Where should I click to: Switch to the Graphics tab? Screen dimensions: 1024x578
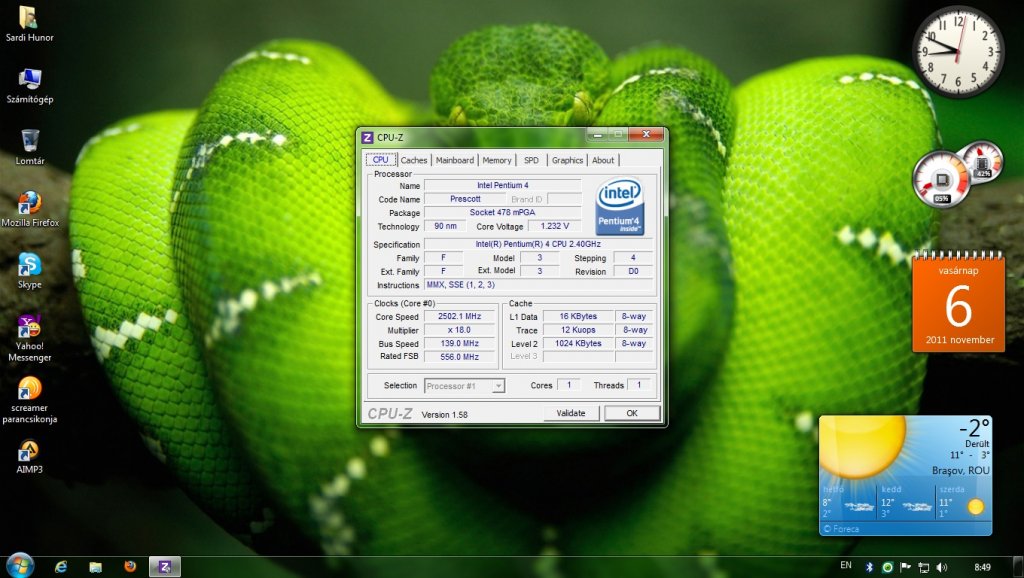pos(567,160)
